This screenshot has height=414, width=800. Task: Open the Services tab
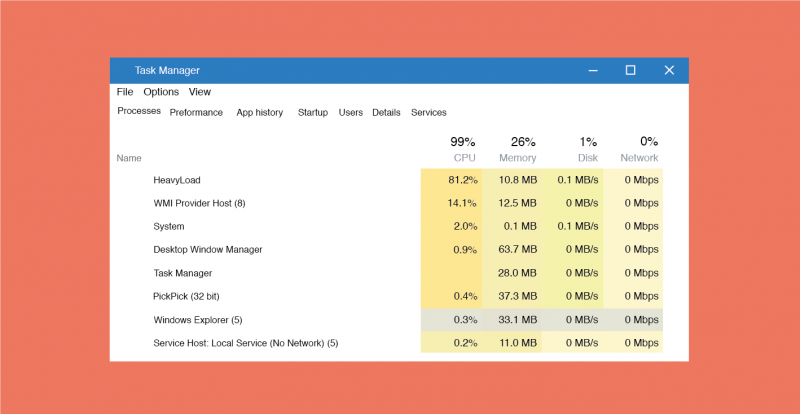tap(428, 113)
